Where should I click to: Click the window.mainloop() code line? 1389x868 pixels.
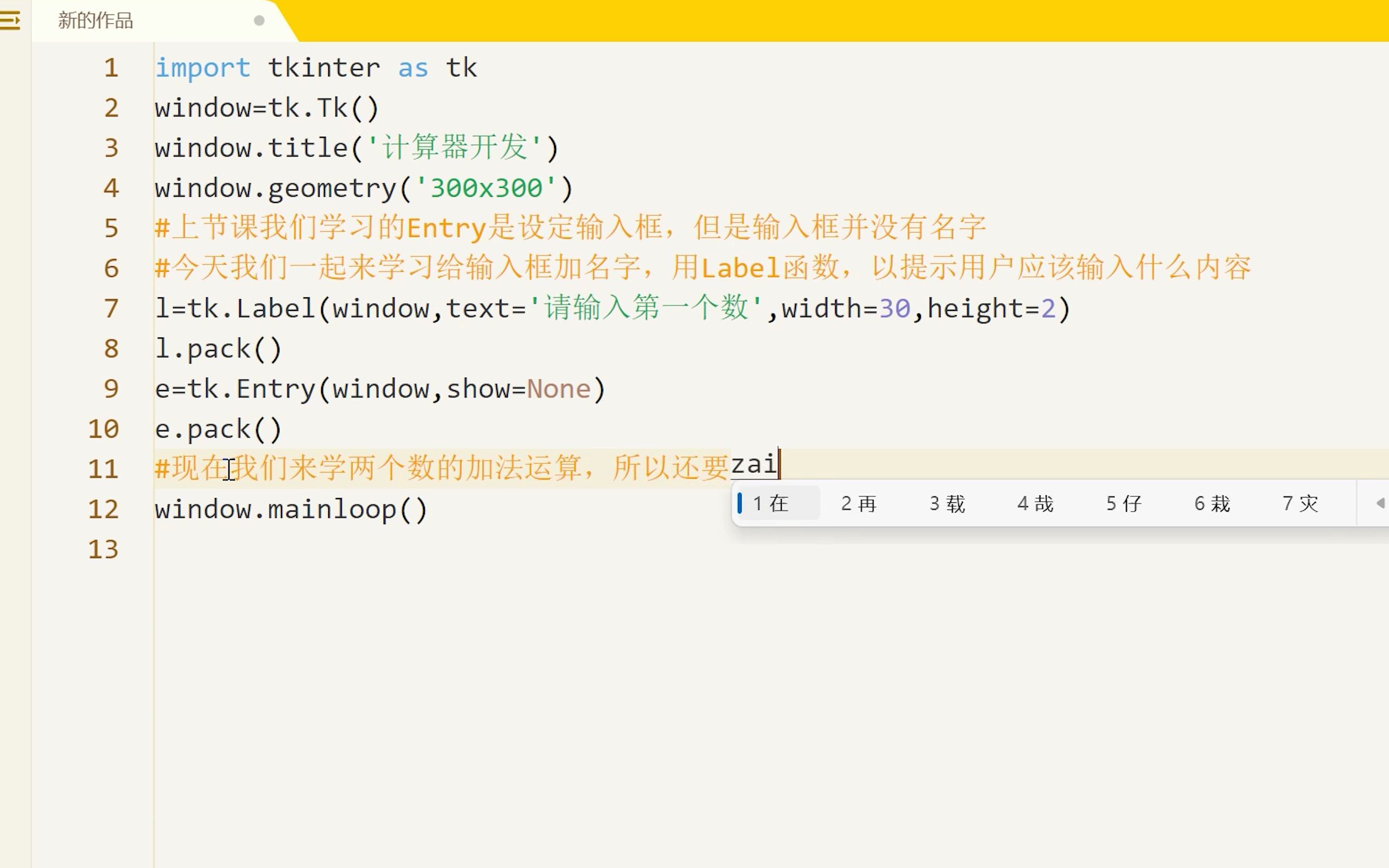(x=290, y=510)
